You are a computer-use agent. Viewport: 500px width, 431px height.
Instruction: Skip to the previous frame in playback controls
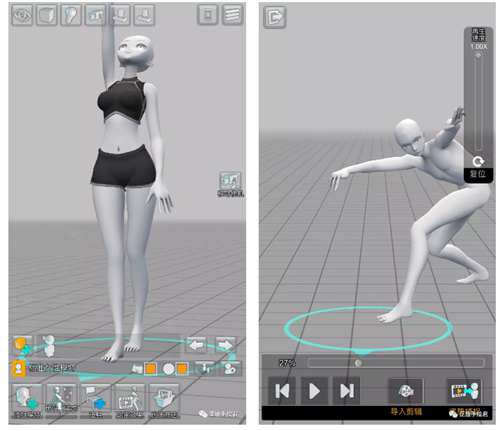tap(282, 391)
